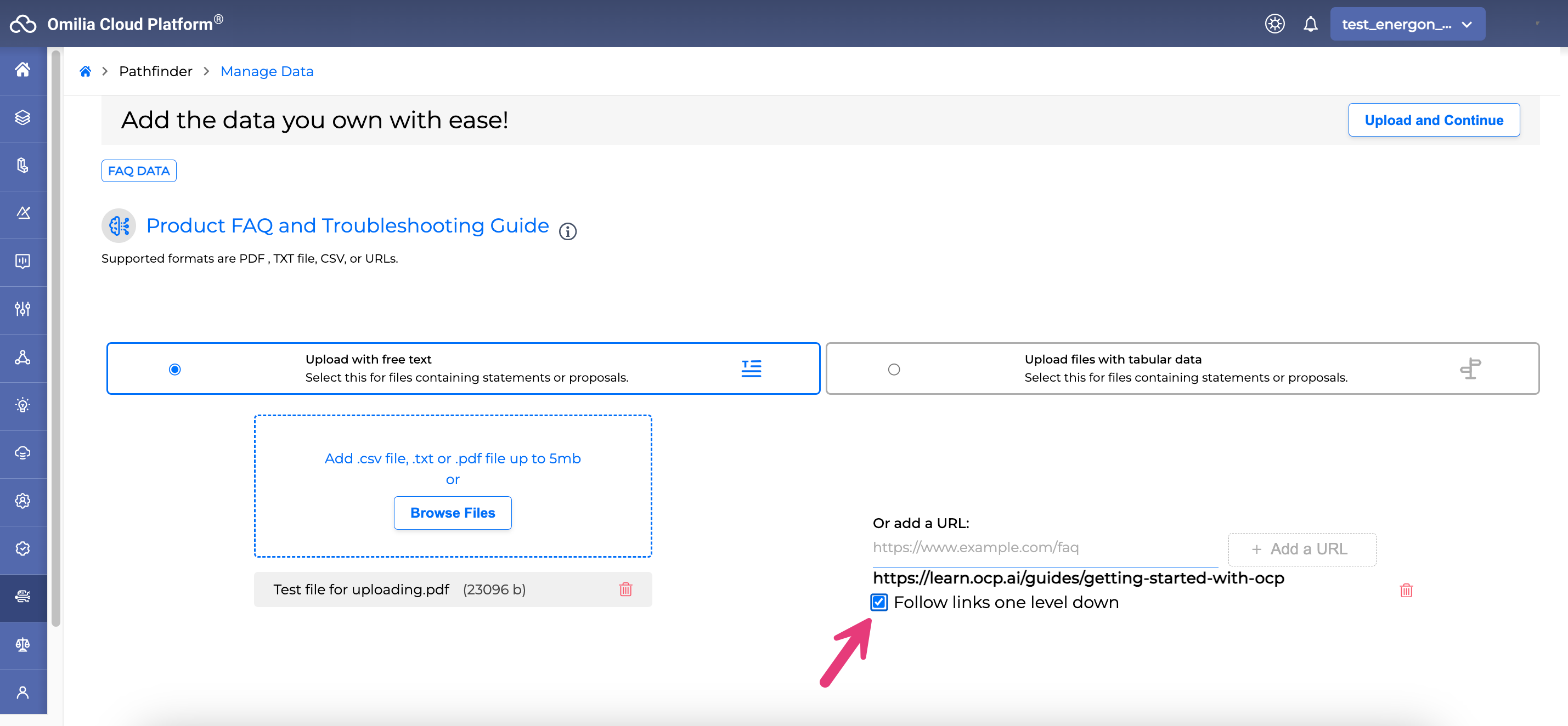The image size is (1568, 726).
Task: Click the '(23096 b)' file size text
Action: [494, 589]
